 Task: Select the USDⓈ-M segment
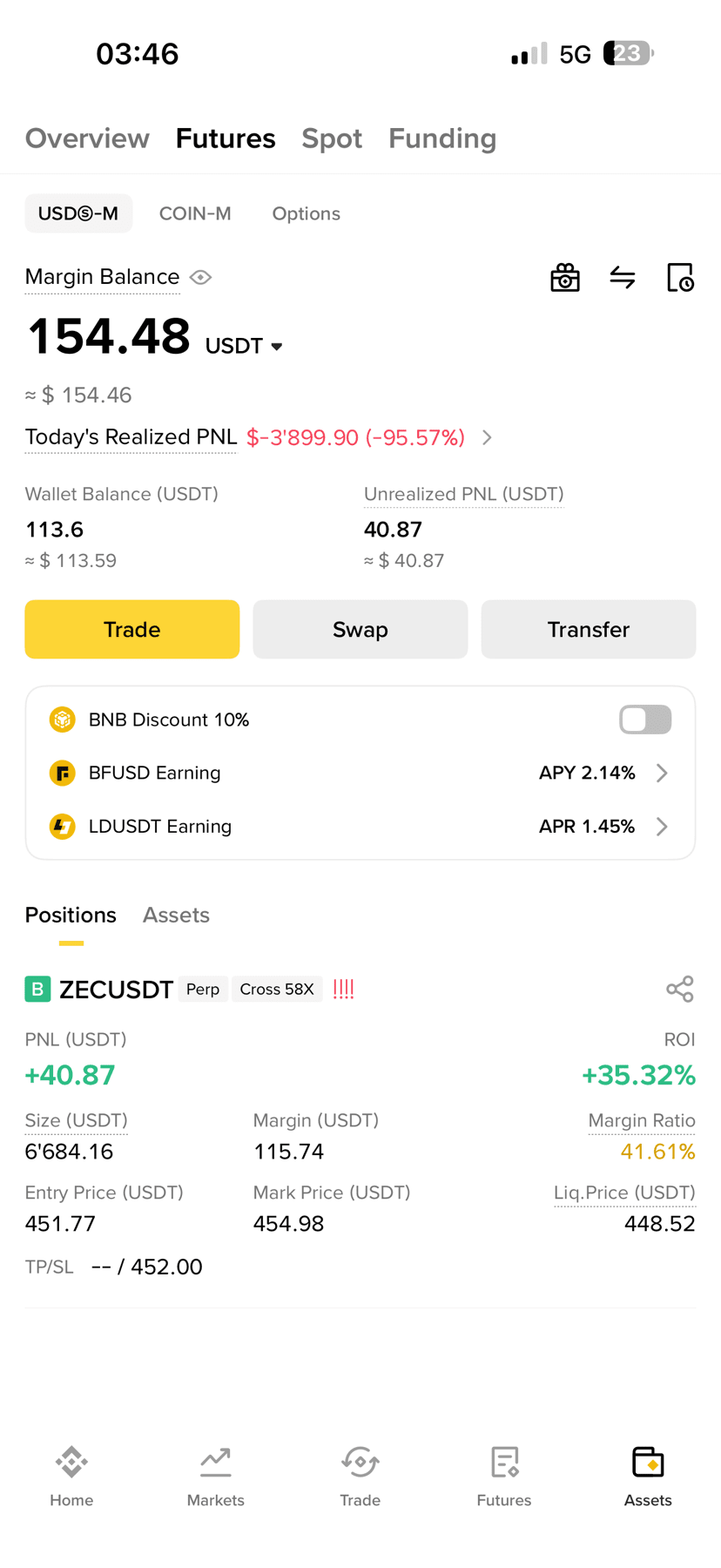[x=78, y=213]
